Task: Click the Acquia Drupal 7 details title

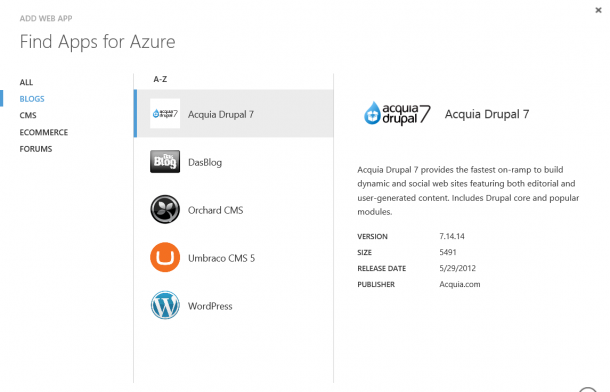Action: tap(487, 114)
